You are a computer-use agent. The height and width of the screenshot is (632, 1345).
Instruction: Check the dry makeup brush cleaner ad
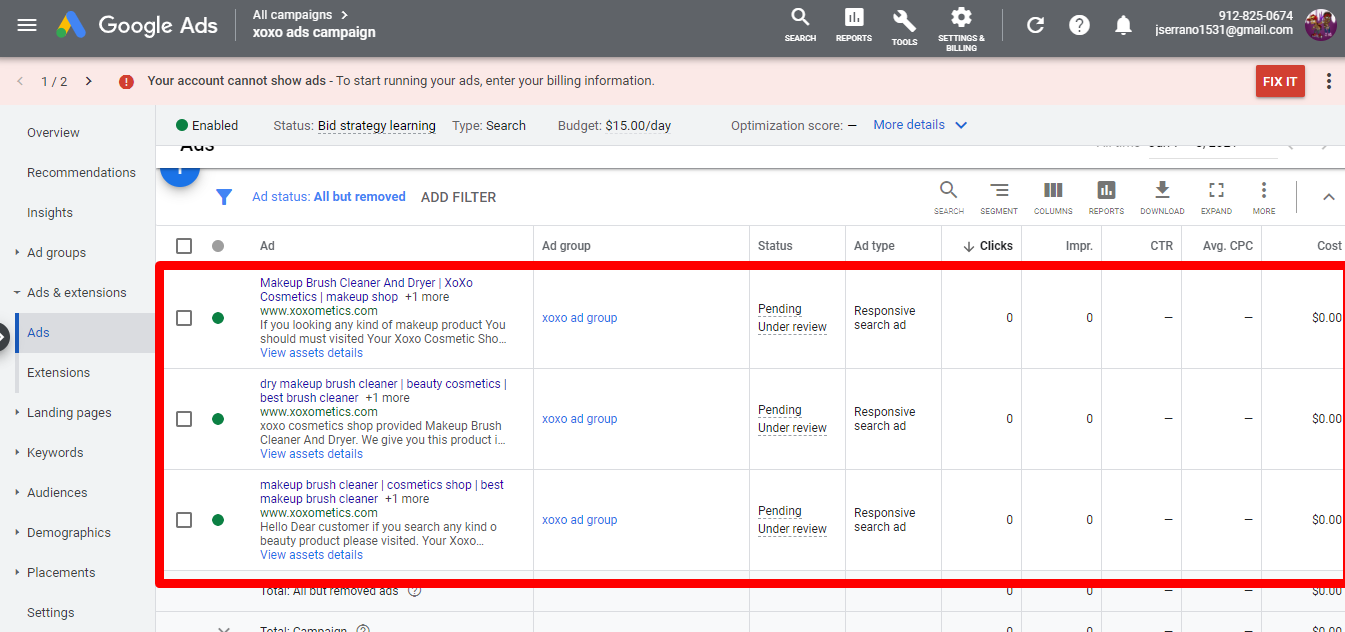tap(184, 419)
